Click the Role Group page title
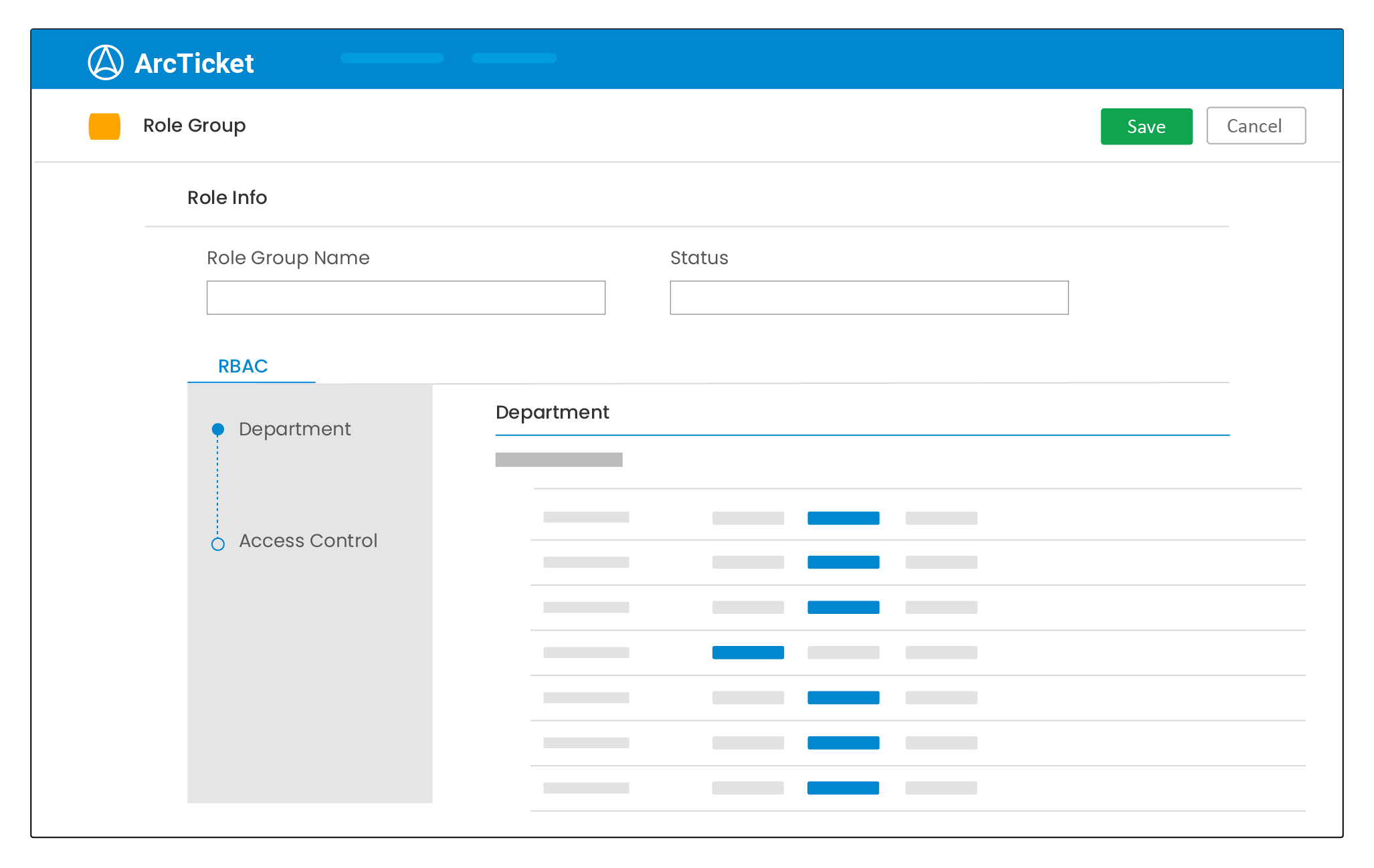The image size is (1374, 868). coord(195,126)
